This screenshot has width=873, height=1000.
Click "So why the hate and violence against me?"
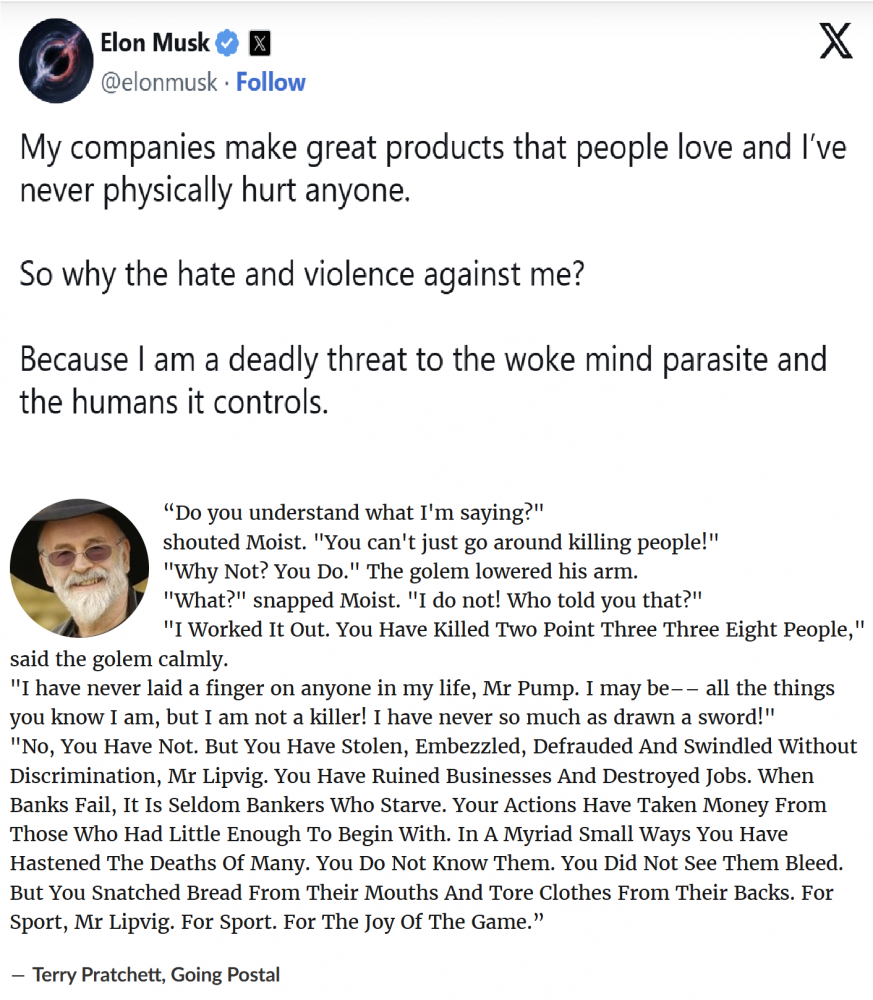pos(301,274)
